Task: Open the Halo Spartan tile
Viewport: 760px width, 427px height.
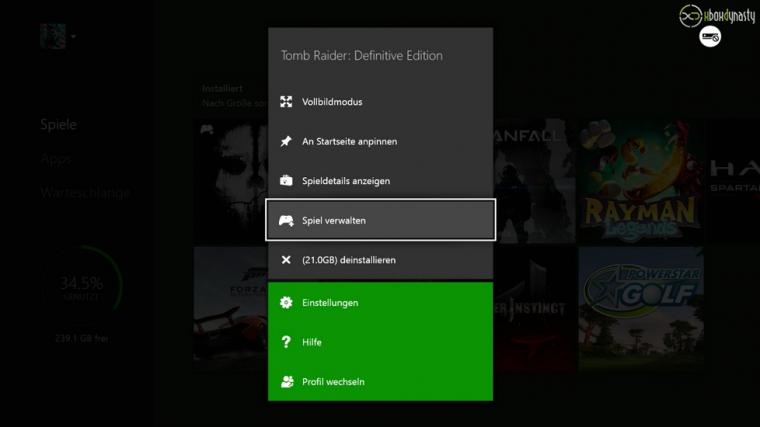Action: 733,181
